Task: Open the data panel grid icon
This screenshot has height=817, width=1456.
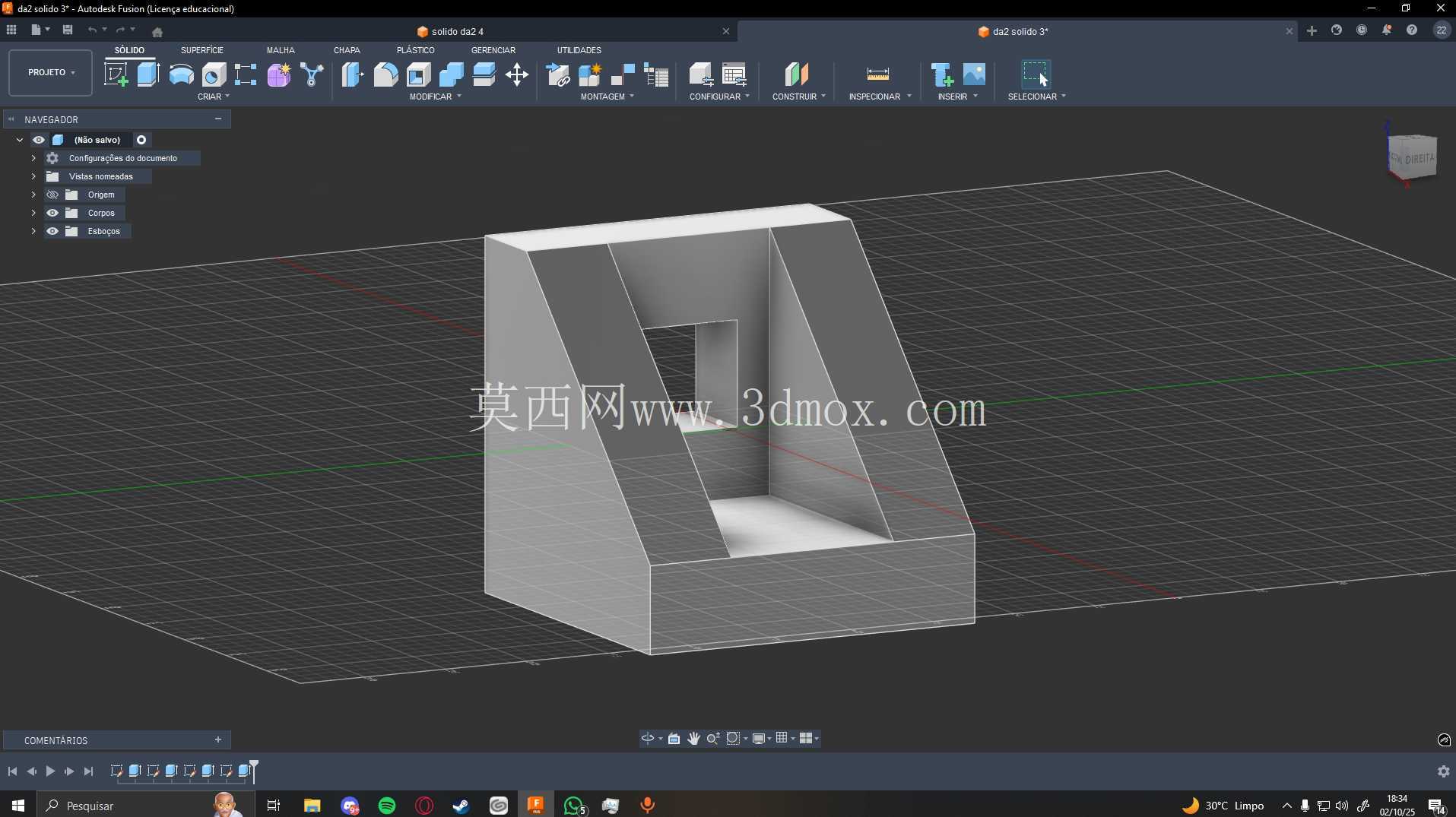Action: point(11,30)
